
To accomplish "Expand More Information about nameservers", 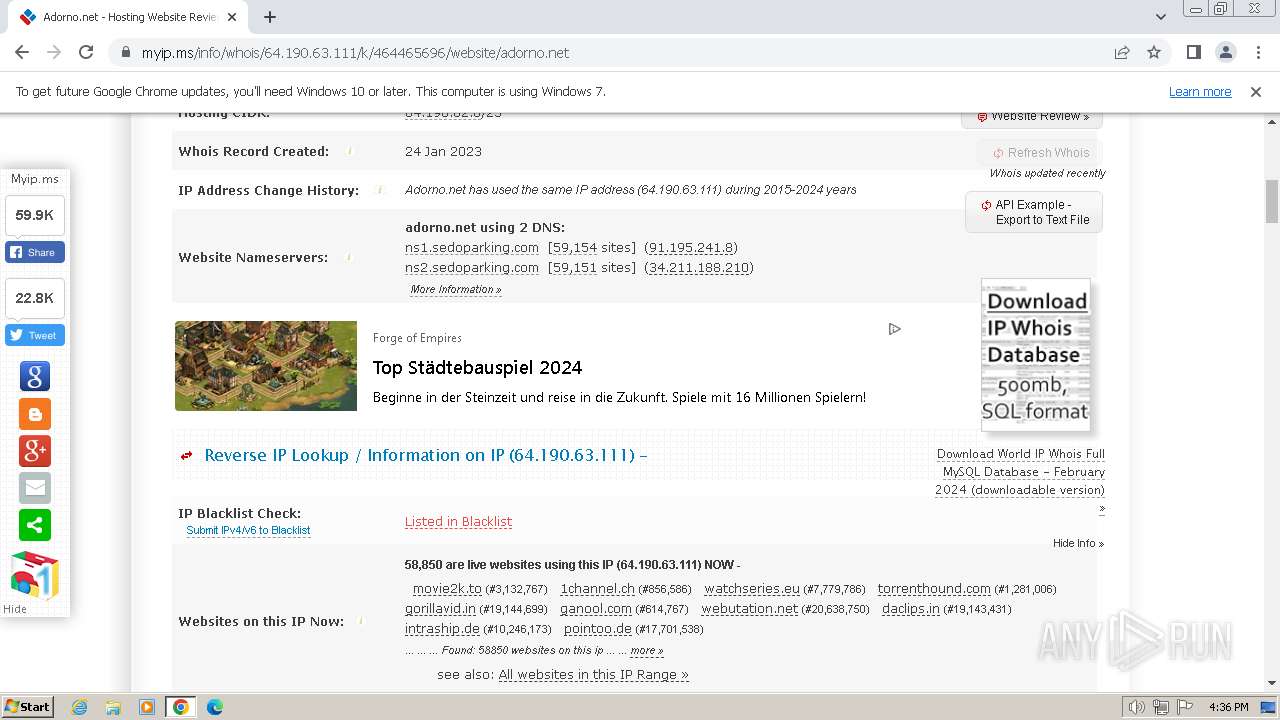I will click(456, 289).
